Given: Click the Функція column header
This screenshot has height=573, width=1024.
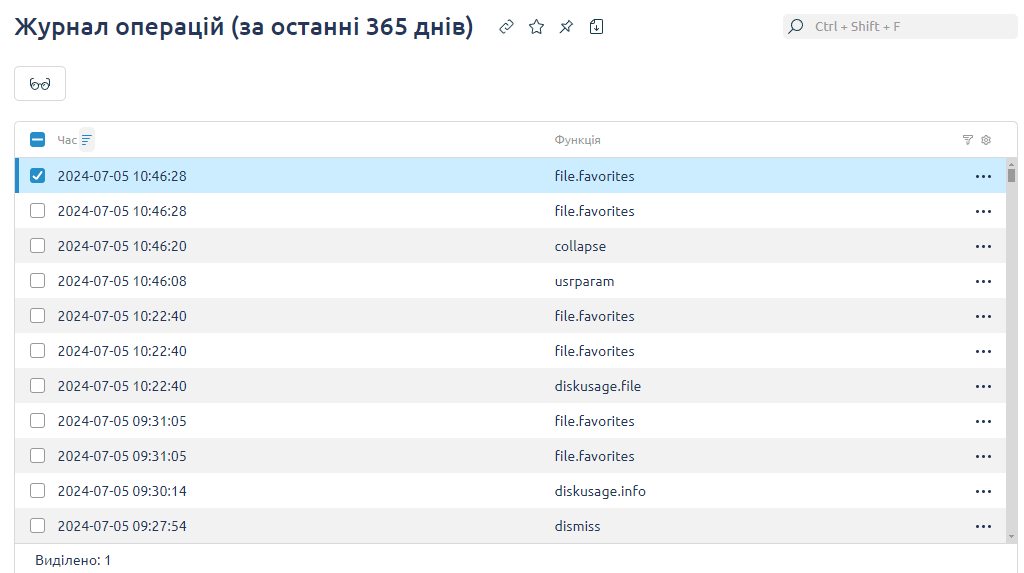Looking at the screenshot, I should coord(577,140).
